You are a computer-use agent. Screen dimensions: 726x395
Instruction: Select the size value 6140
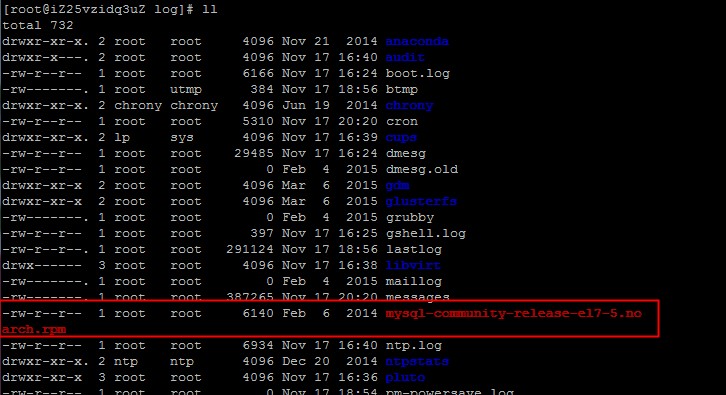258,313
